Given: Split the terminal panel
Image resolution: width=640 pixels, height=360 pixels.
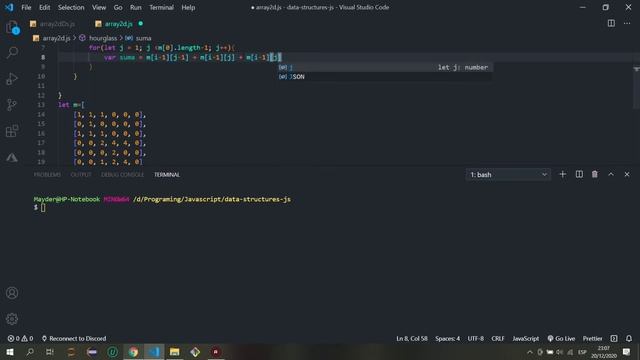Looking at the screenshot, I should (579, 174).
